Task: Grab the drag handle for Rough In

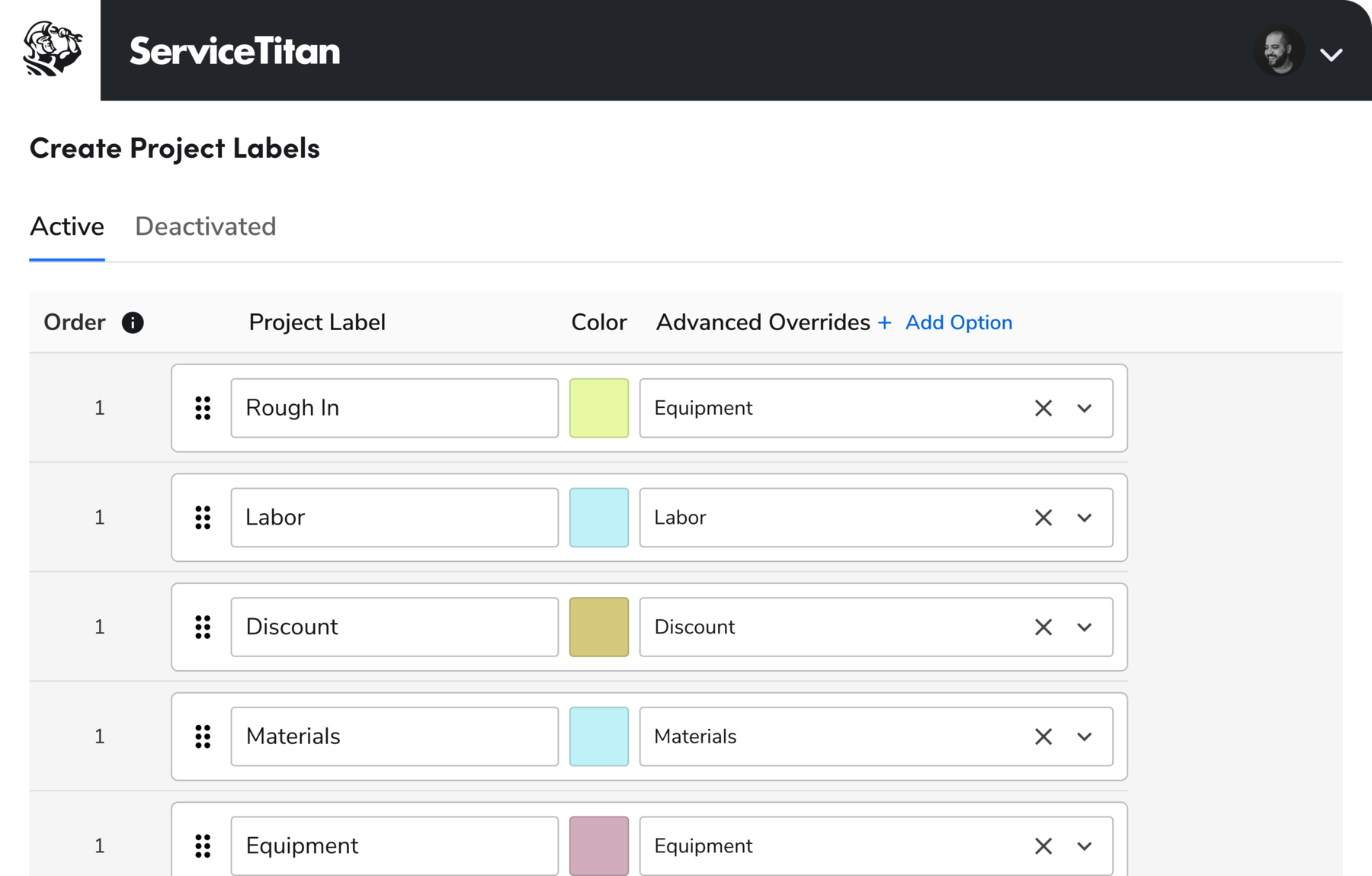Action: (x=203, y=408)
